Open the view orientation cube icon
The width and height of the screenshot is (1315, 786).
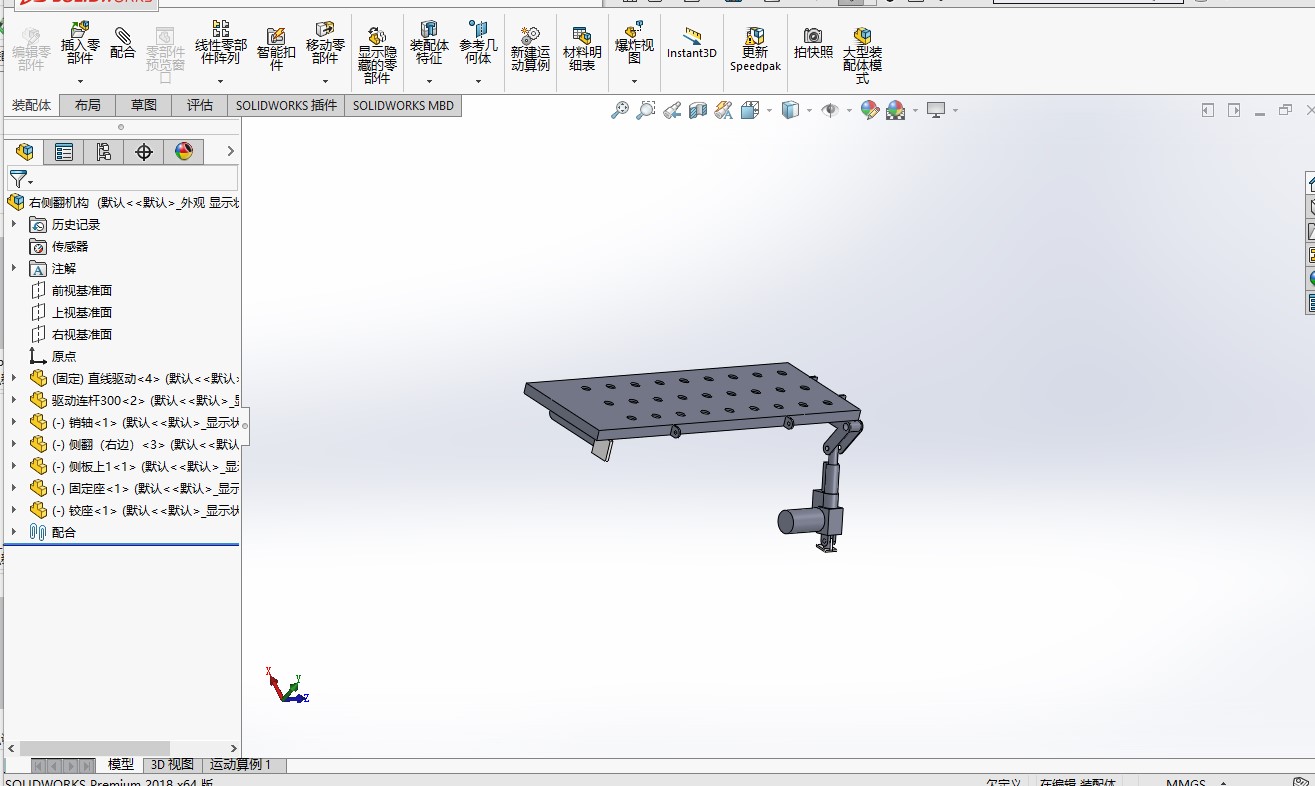pos(750,110)
